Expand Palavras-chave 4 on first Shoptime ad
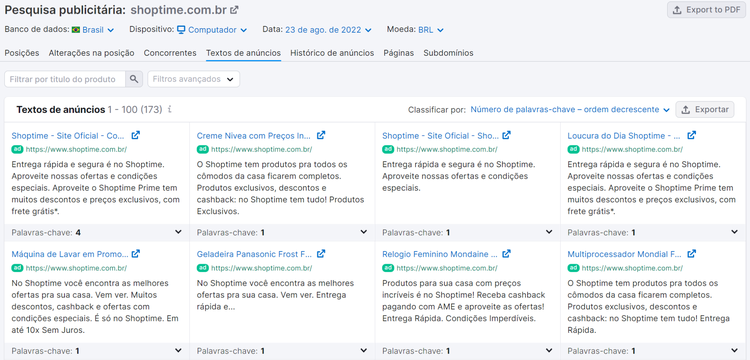 [178, 232]
